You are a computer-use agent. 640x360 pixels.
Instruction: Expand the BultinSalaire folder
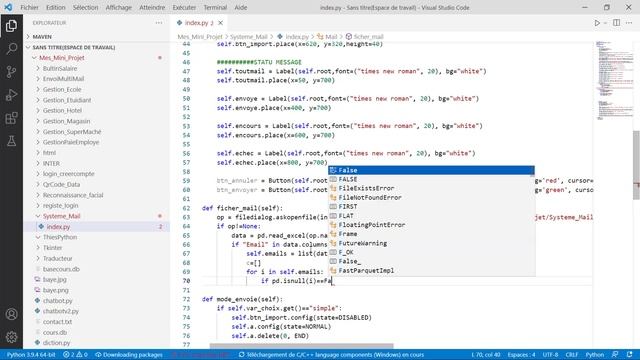coord(60,69)
